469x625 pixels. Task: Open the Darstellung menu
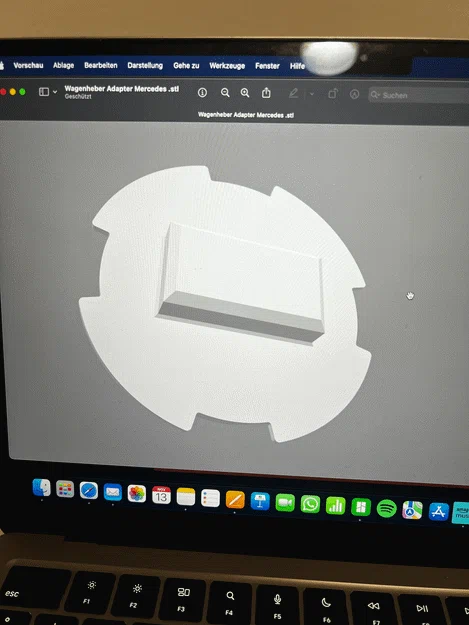pyautogui.click(x=145, y=66)
